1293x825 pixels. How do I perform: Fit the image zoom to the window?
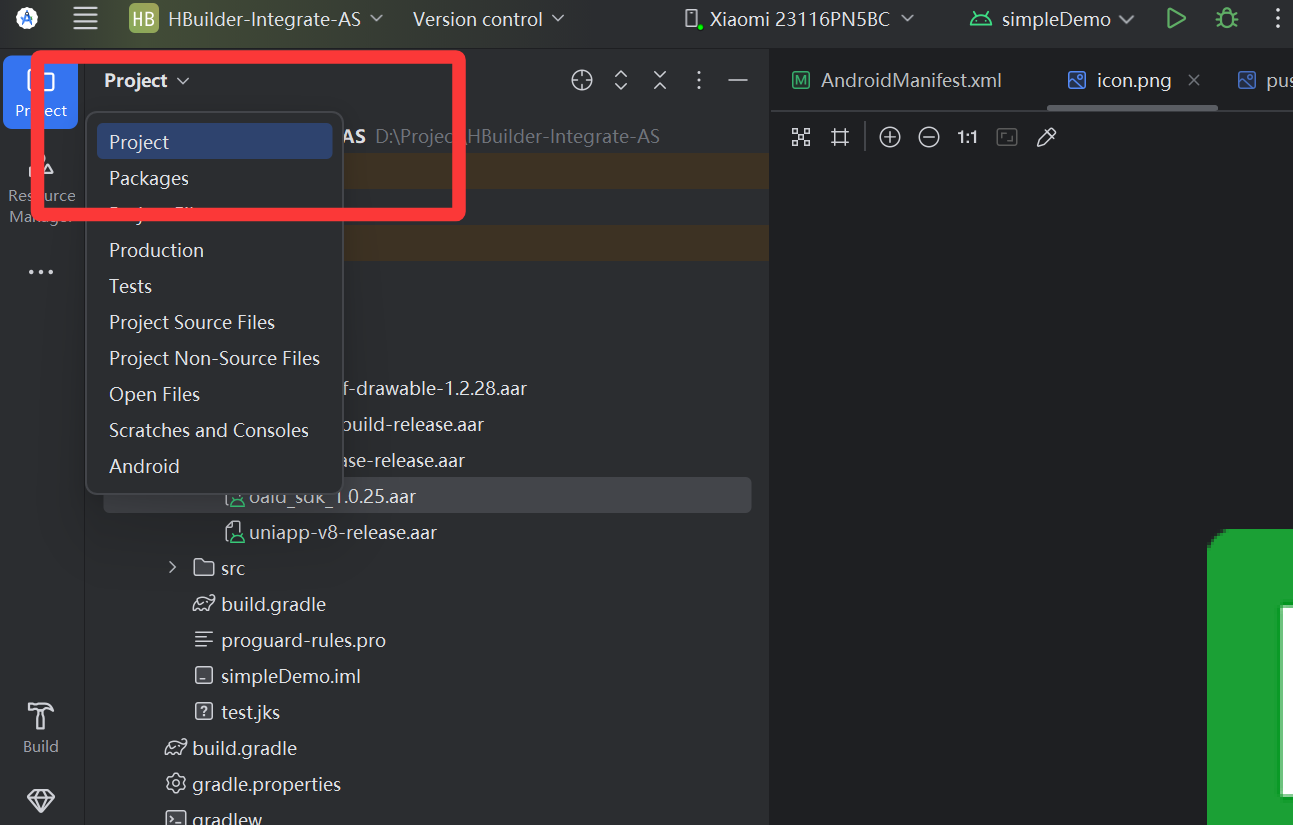point(1007,137)
